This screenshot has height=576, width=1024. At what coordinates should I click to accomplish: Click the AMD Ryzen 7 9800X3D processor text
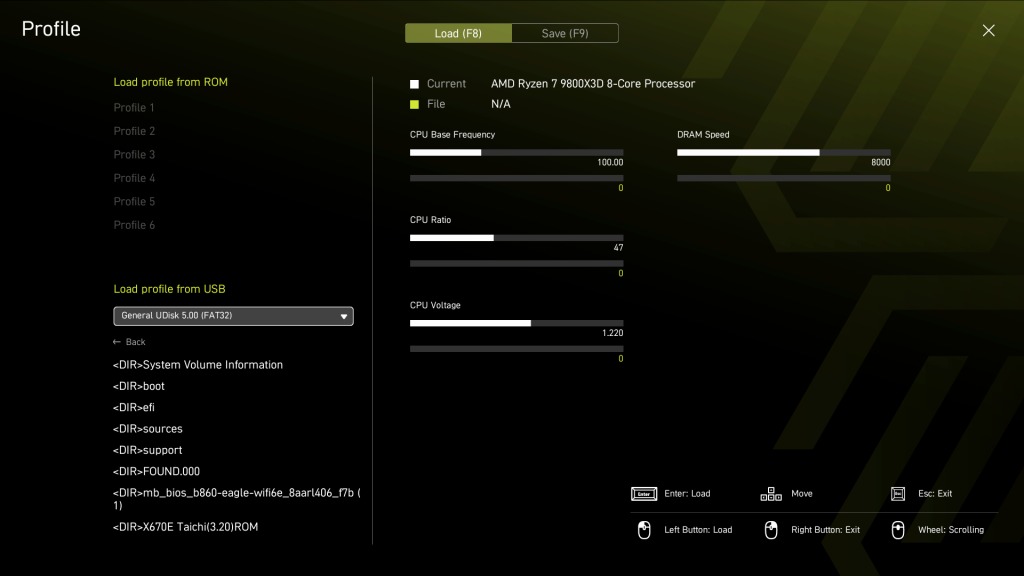pyautogui.click(x=593, y=84)
